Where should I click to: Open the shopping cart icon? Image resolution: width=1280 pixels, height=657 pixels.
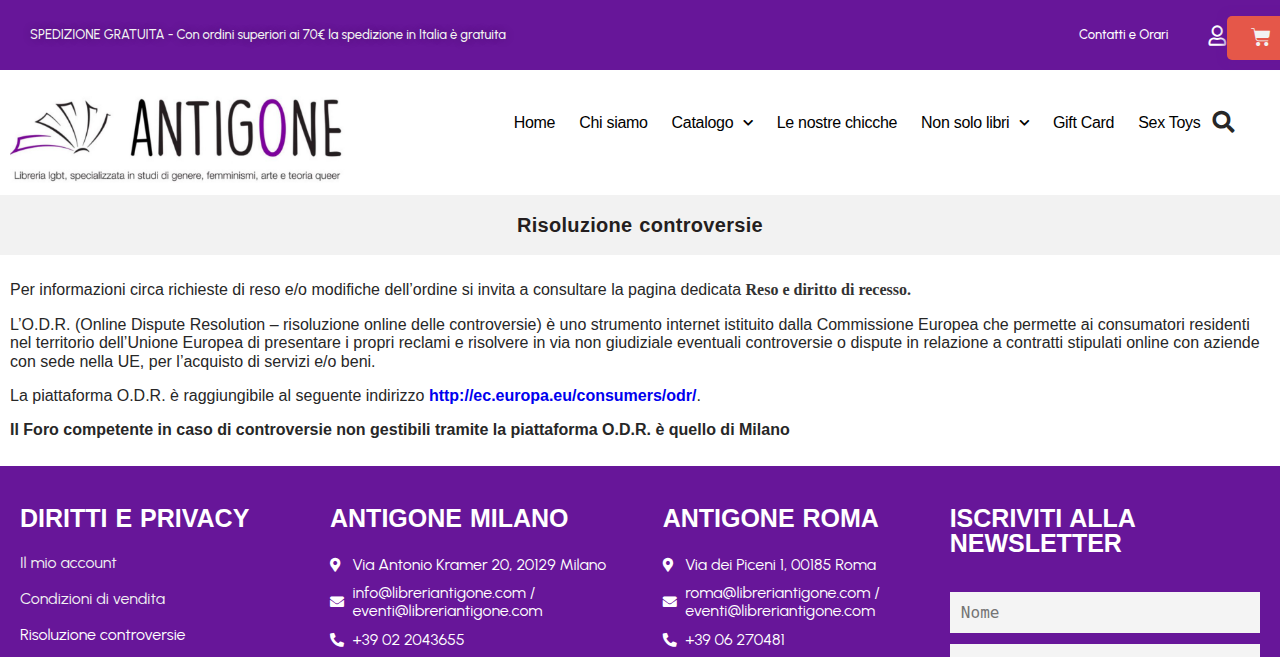(x=1260, y=38)
